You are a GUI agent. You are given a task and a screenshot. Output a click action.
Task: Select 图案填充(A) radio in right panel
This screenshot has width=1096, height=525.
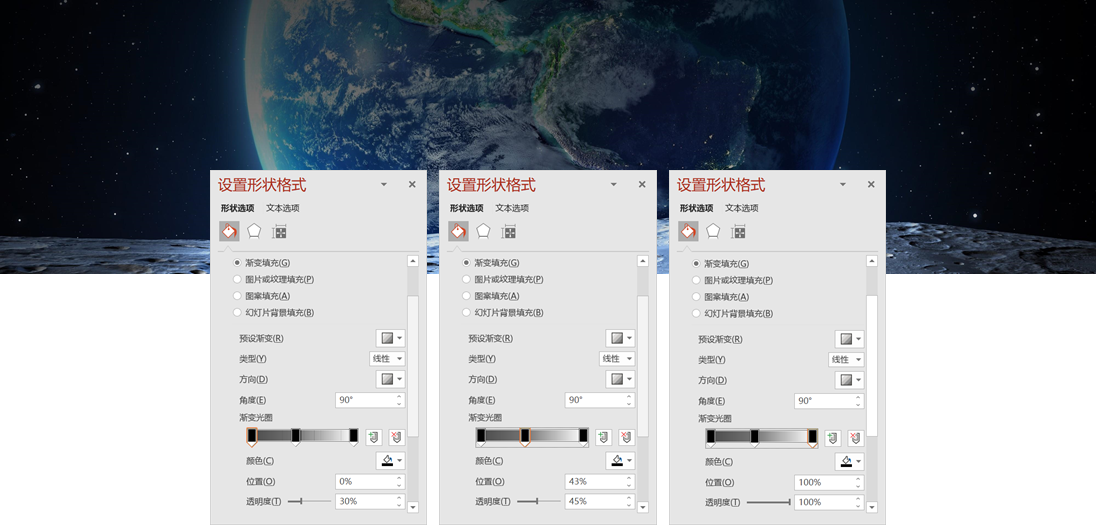coord(696,297)
